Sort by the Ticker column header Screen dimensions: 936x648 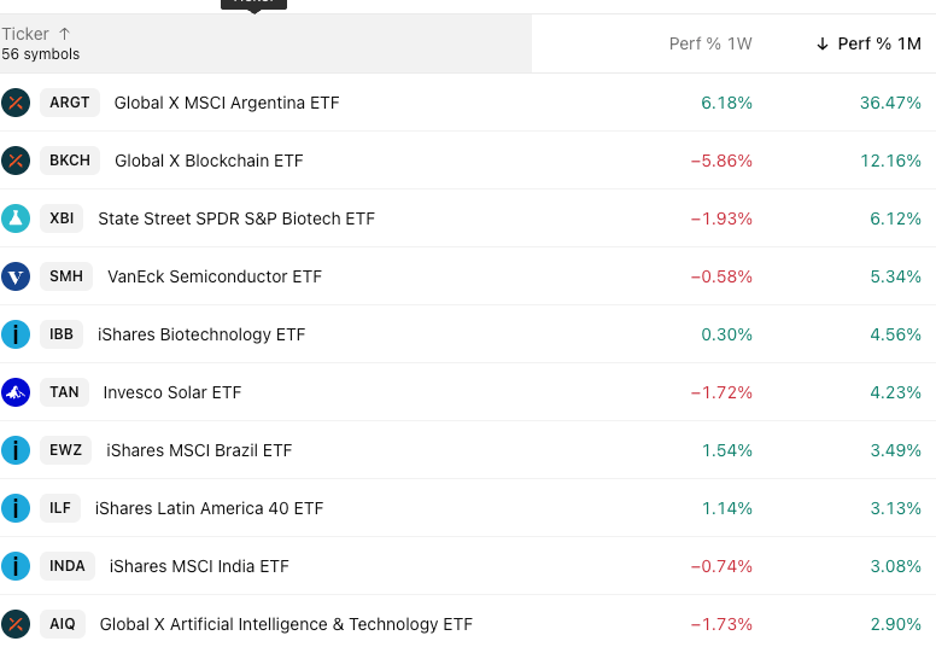click(26, 34)
